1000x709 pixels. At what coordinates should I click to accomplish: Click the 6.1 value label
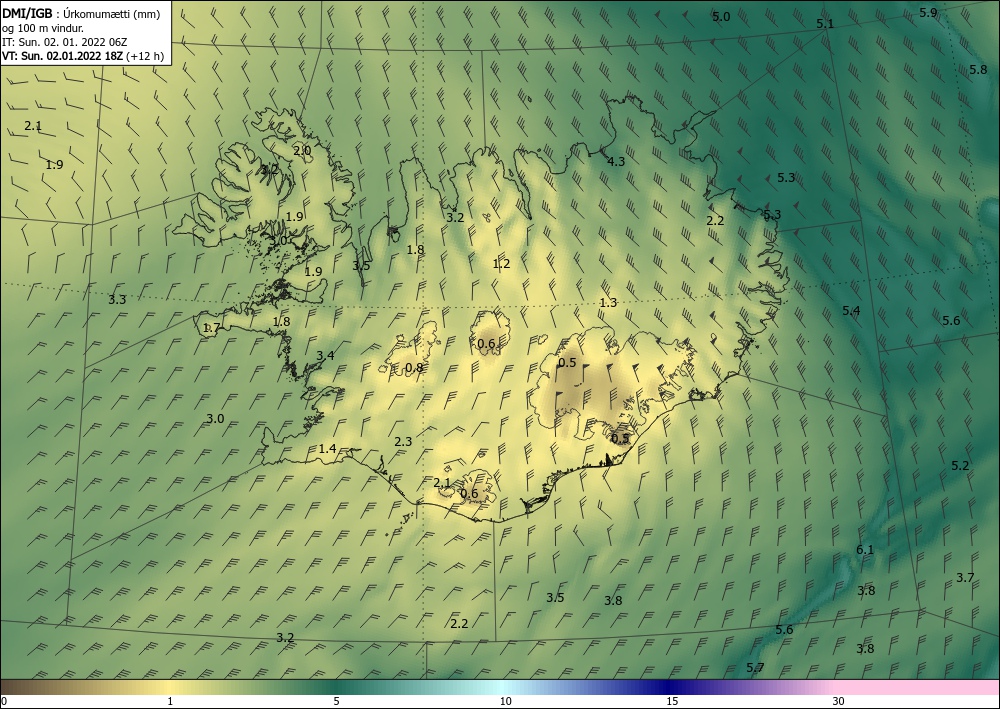click(865, 550)
